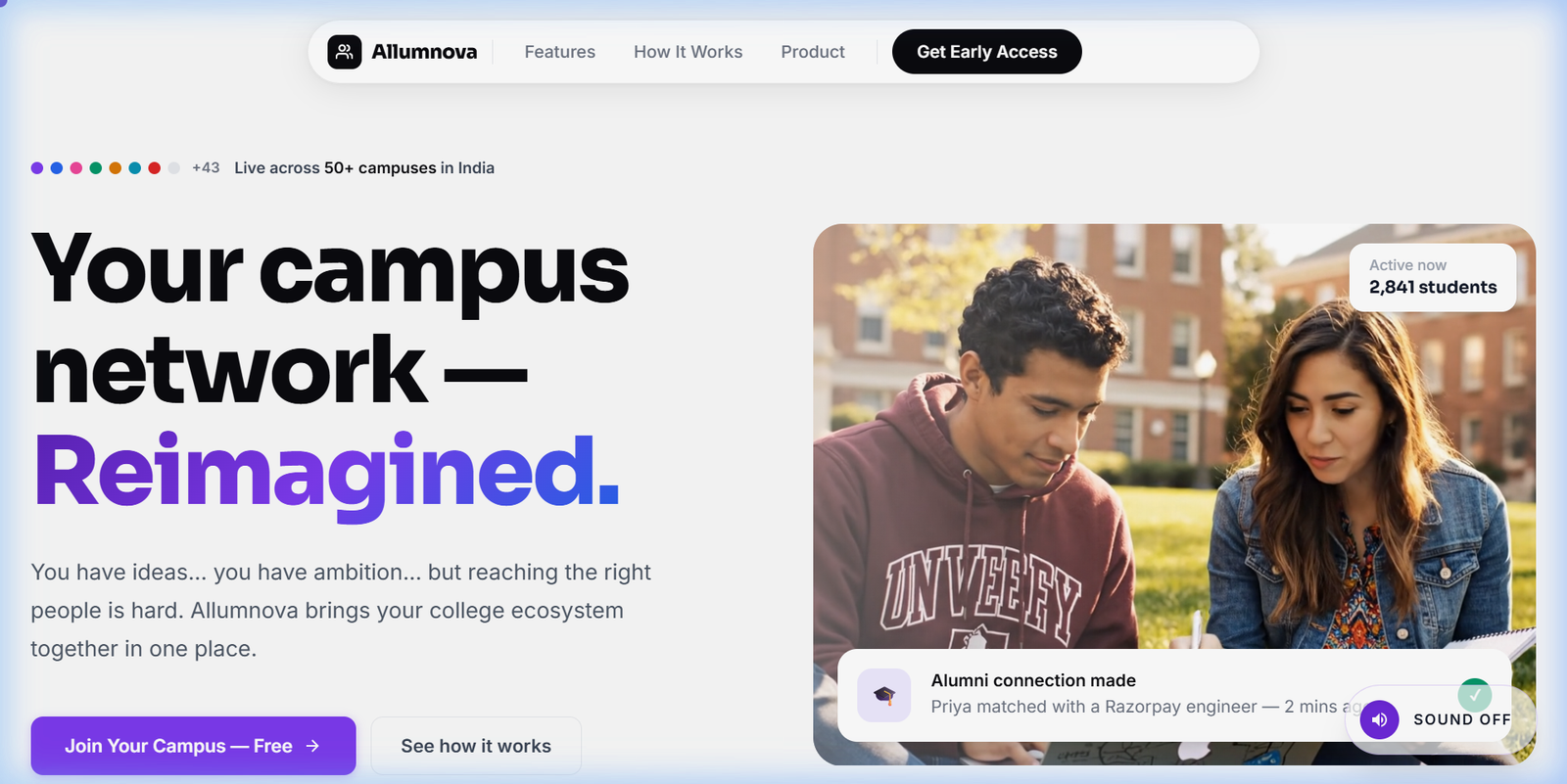Click the Allumnova brand name

[424, 52]
